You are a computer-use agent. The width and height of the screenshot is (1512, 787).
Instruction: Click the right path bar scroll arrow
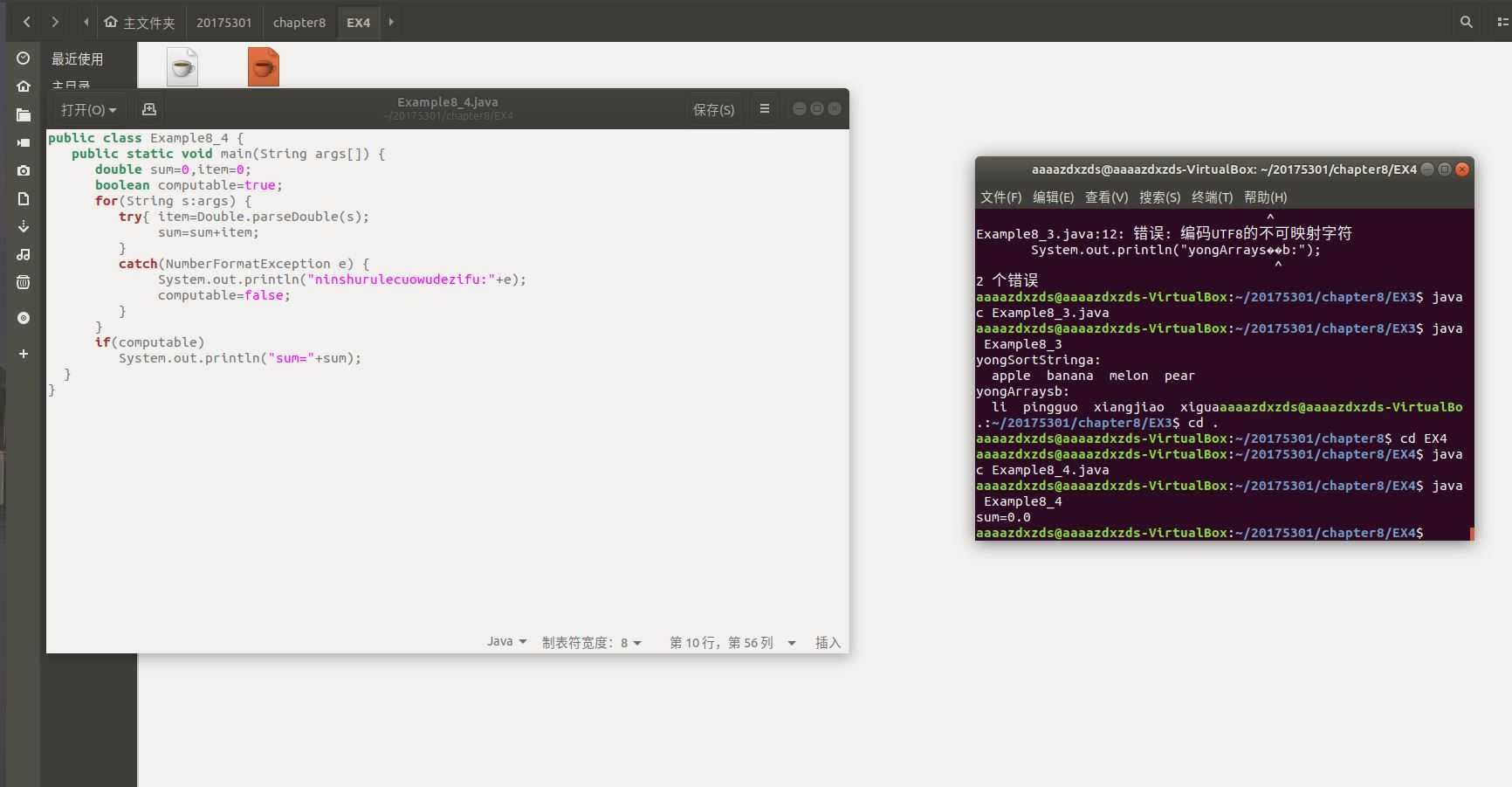pos(391,22)
